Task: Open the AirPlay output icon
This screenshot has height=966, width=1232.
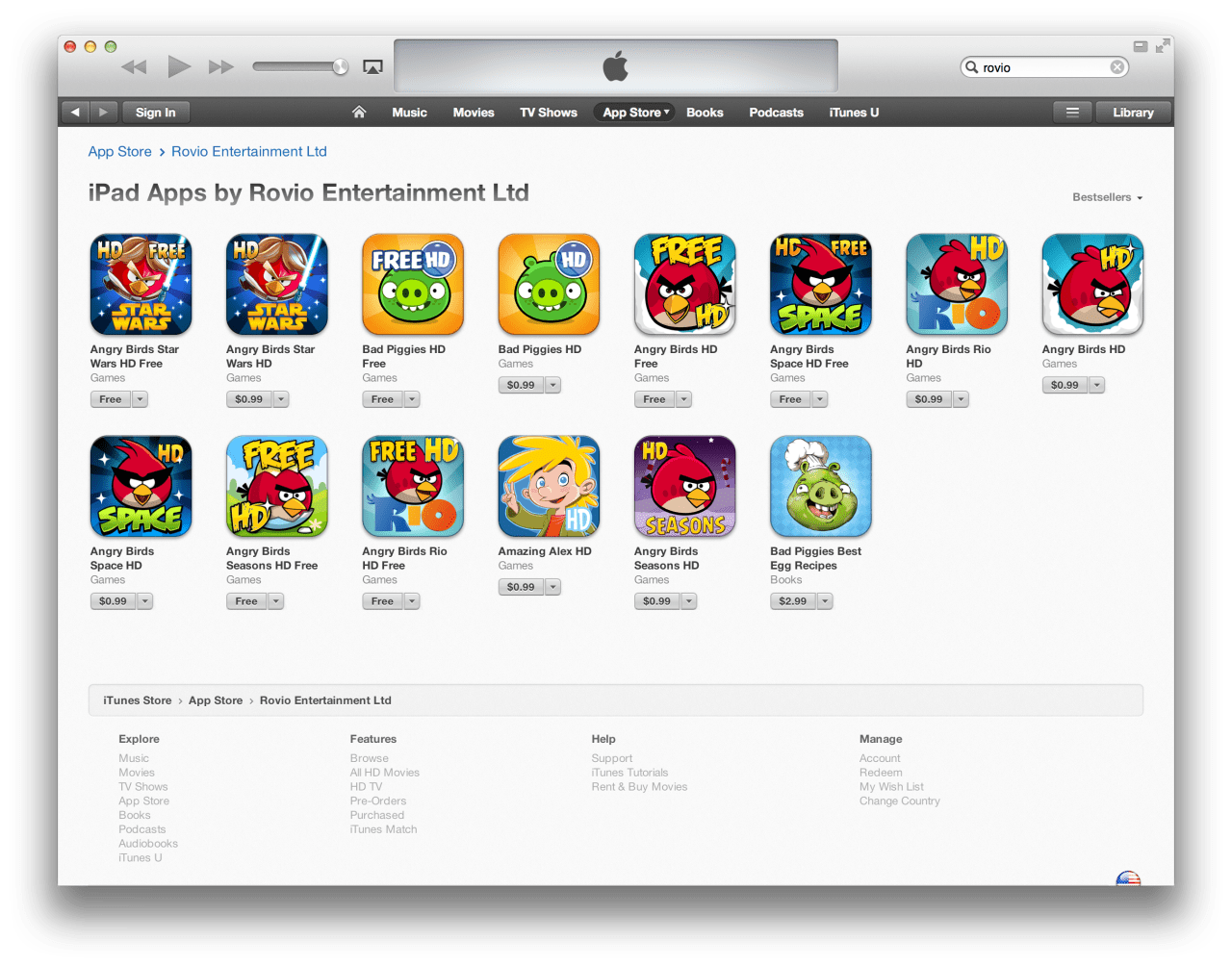Action: [x=372, y=66]
